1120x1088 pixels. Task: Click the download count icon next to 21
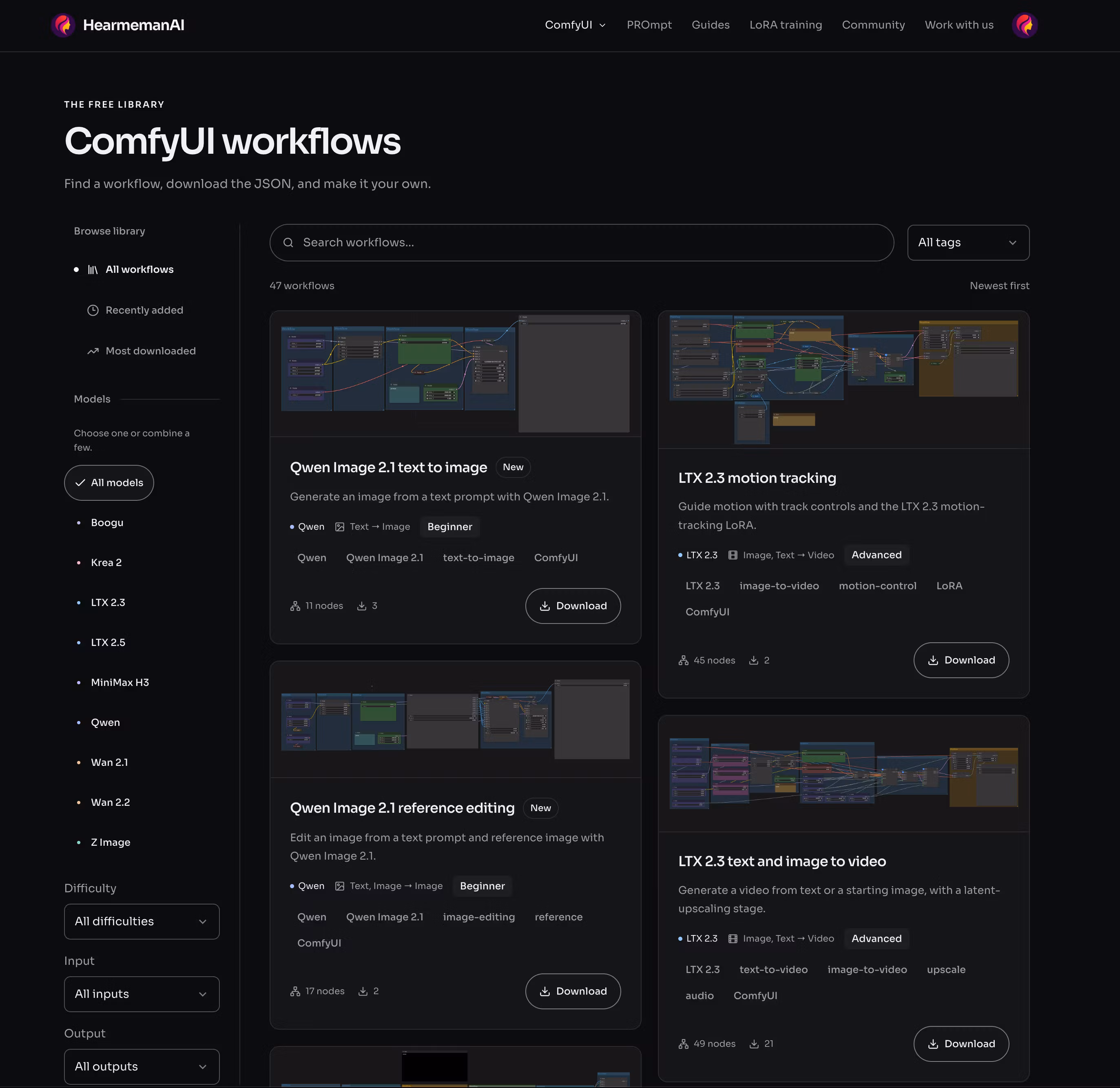[x=754, y=1044]
